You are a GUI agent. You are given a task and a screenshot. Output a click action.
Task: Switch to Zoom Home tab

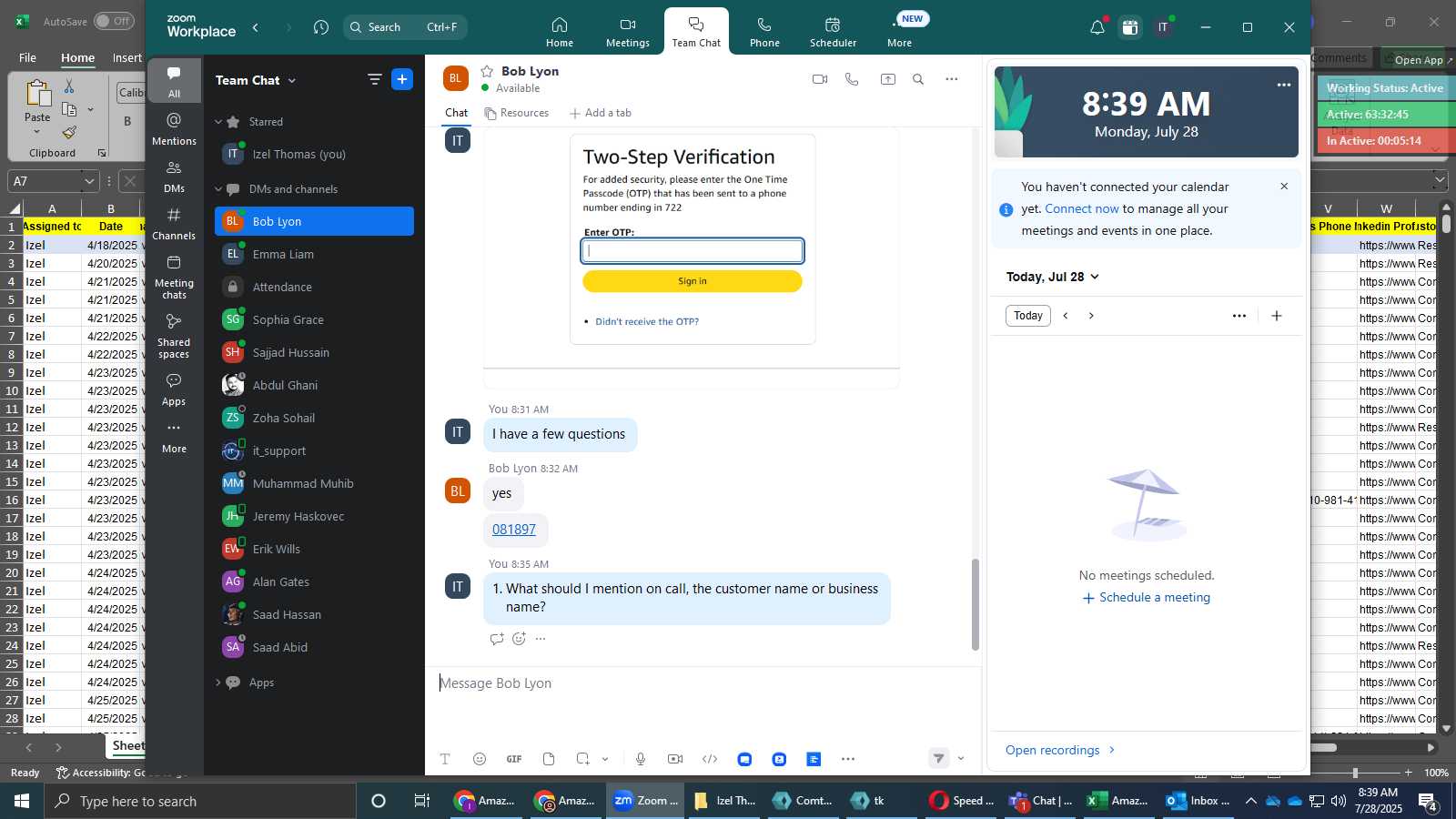pos(560,31)
